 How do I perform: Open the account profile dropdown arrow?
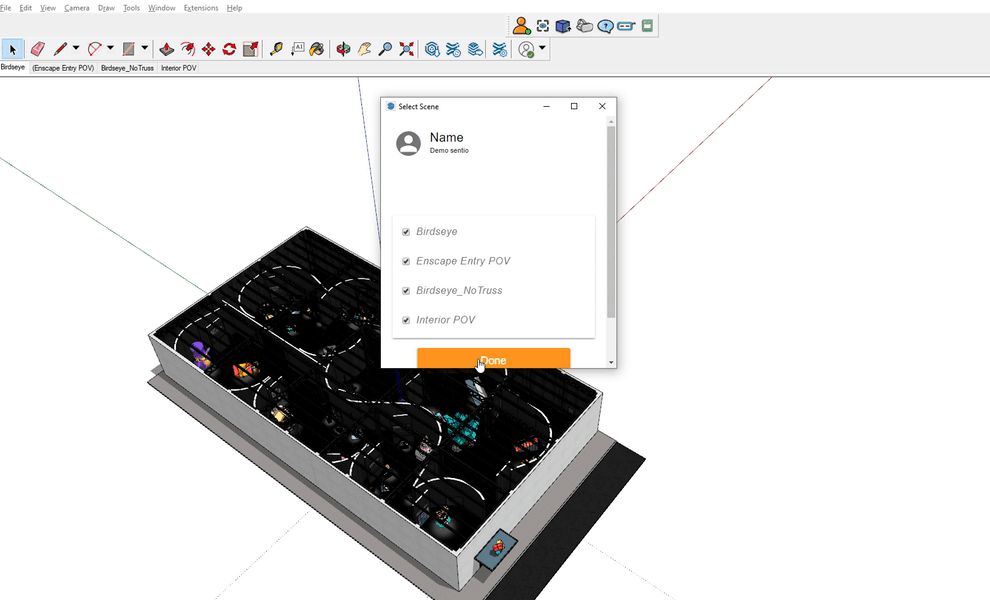coord(542,48)
